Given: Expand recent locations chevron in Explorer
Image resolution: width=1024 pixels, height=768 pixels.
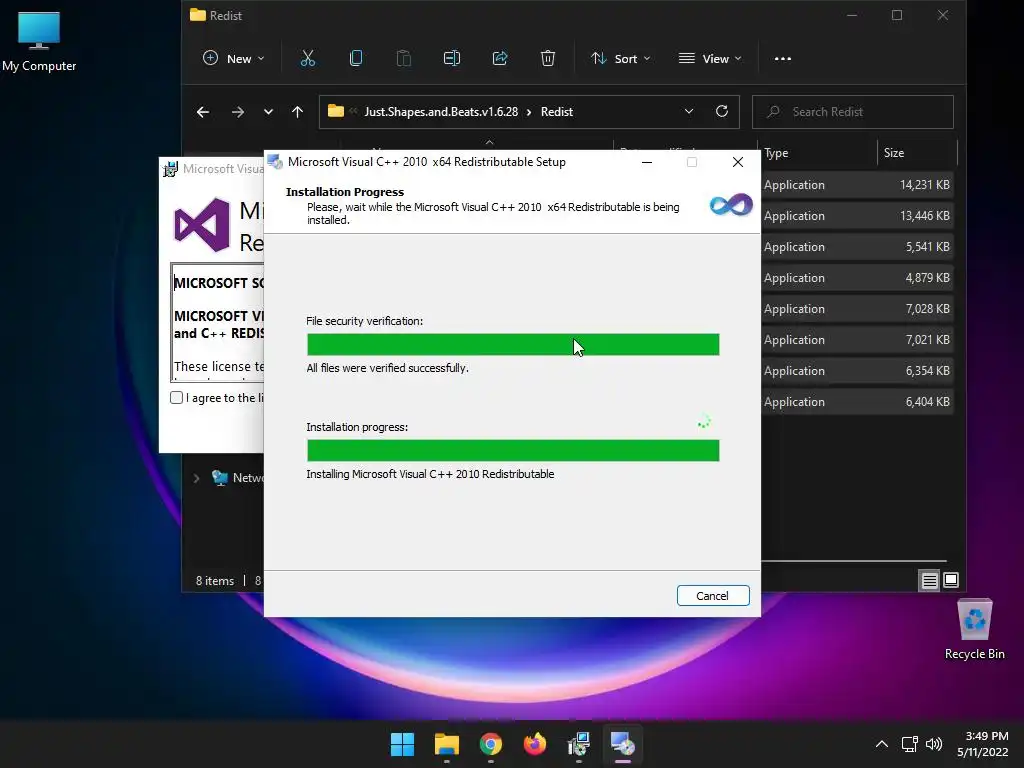Looking at the screenshot, I should point(268,112).
